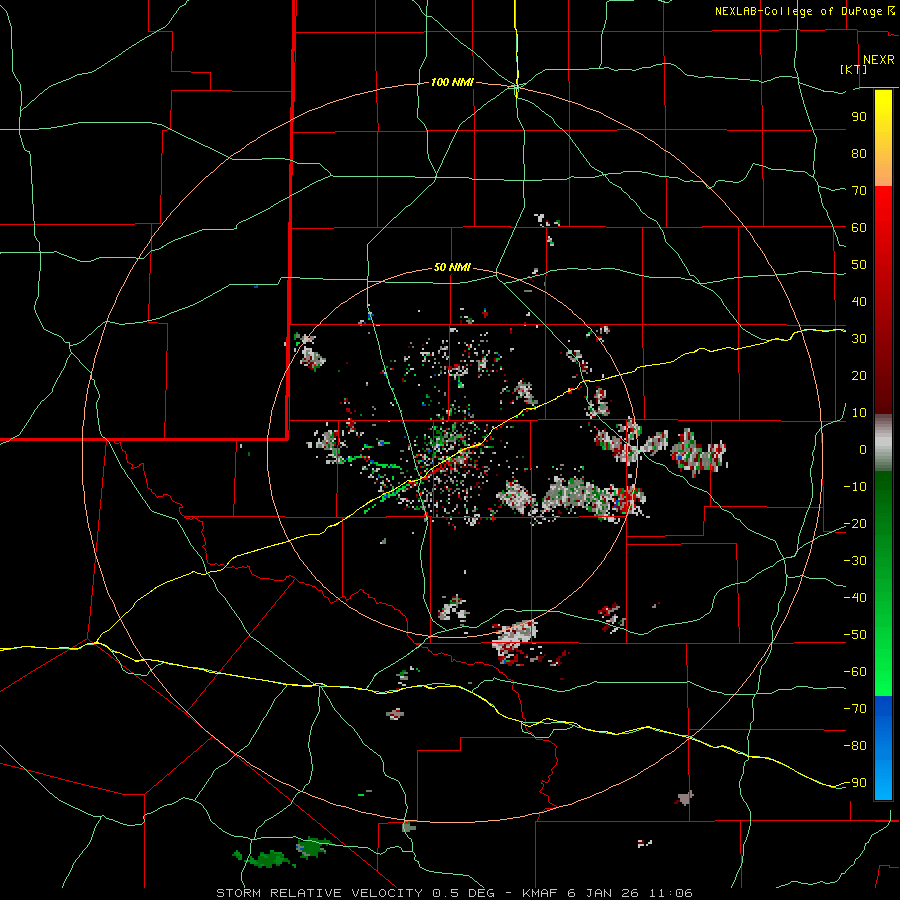Image resolution: width=900 pixels, height=900 pixels.
Task: Select the 0 value on velocity scale
Action: click(863, 449)
